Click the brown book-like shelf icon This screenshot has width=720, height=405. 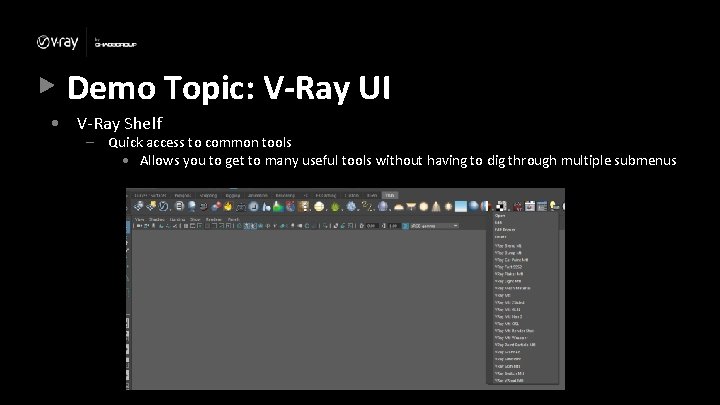click(304, 207)
